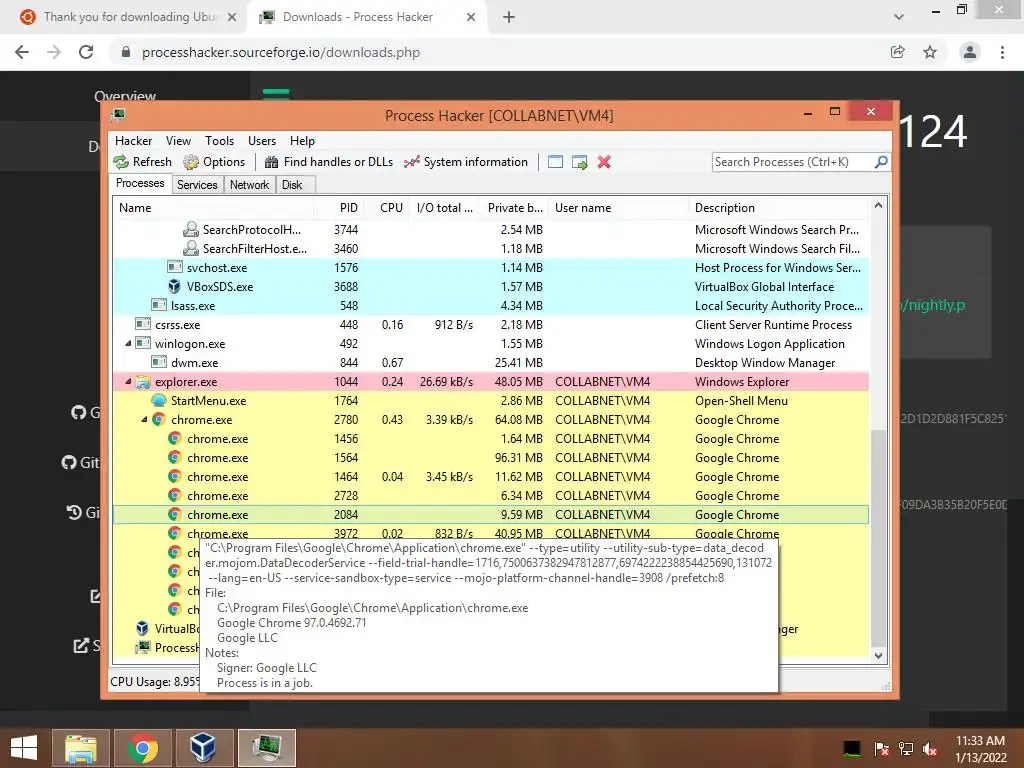Click the ProcessHacker process icon in list
This screenshot has width=1024, height=768.
(x=142, y=647)
